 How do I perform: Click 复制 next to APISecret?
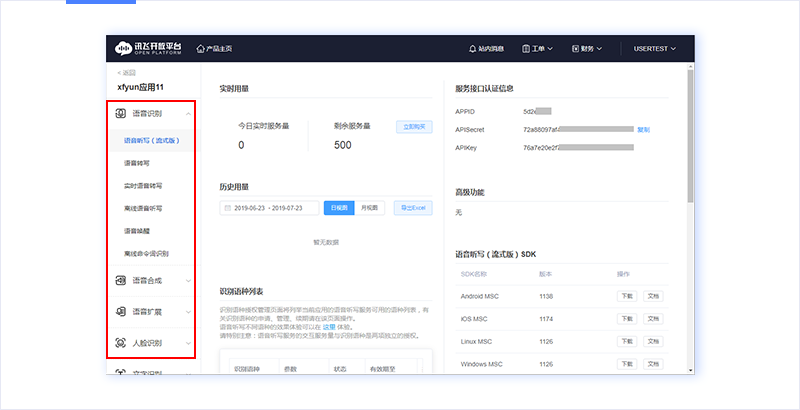(x=643, y=130)
